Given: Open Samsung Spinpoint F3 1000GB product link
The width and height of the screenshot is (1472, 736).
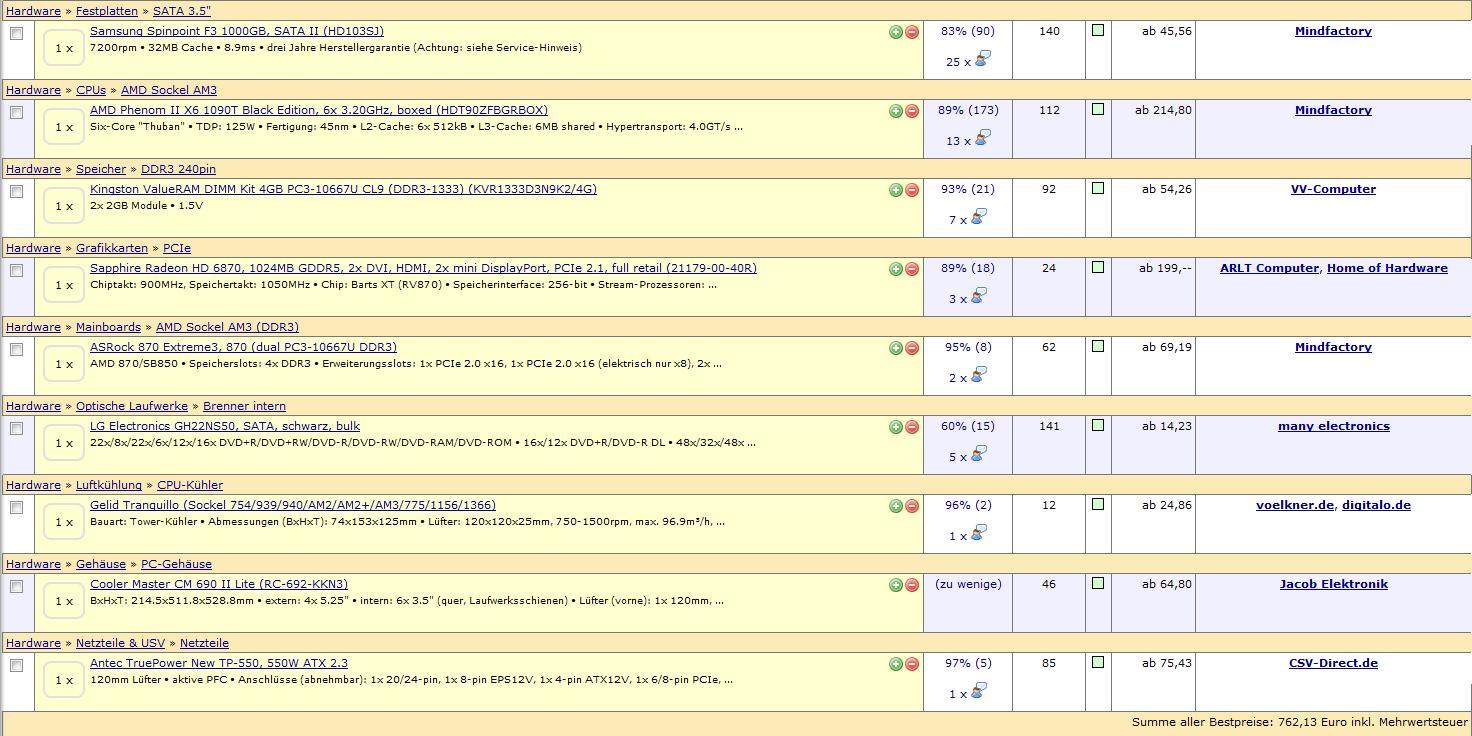Looking at the screenshot, I should coord(237,31).
